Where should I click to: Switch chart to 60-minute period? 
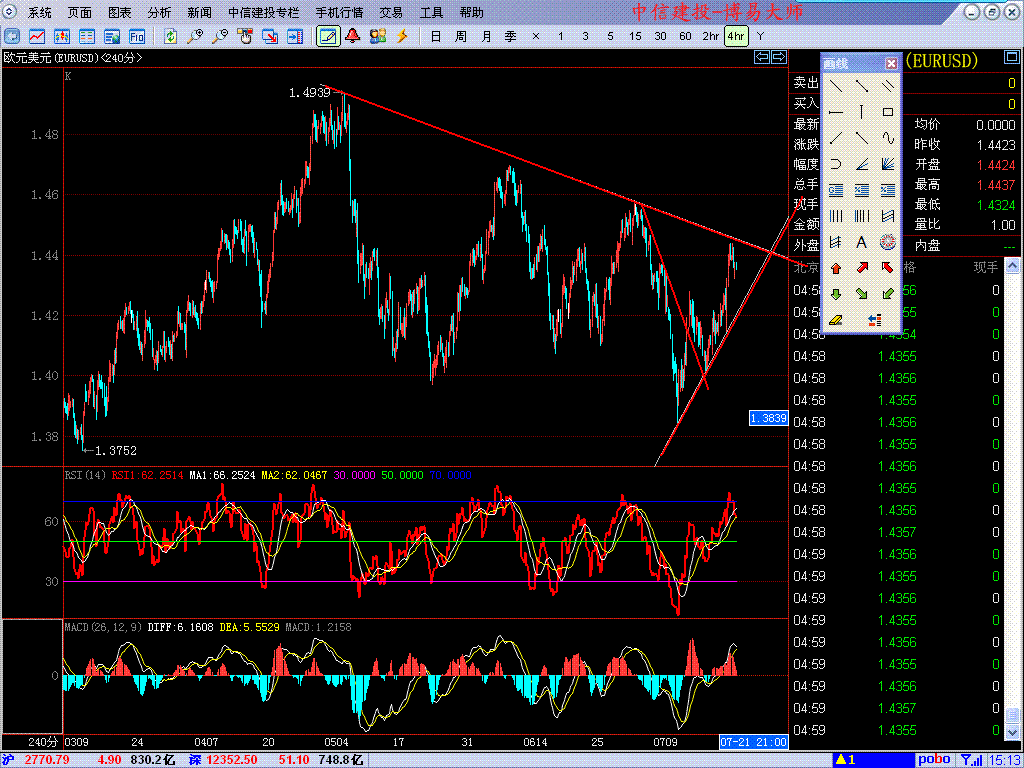[685, 37]
